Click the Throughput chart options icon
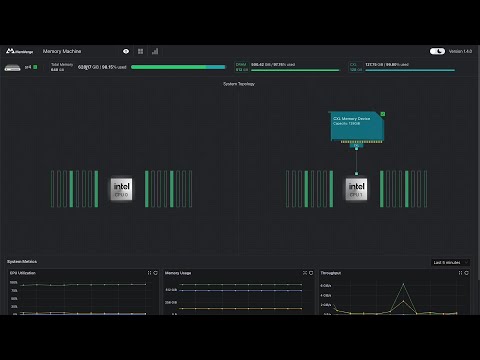This screenshot has width=480, height=360. pos(467,273)
